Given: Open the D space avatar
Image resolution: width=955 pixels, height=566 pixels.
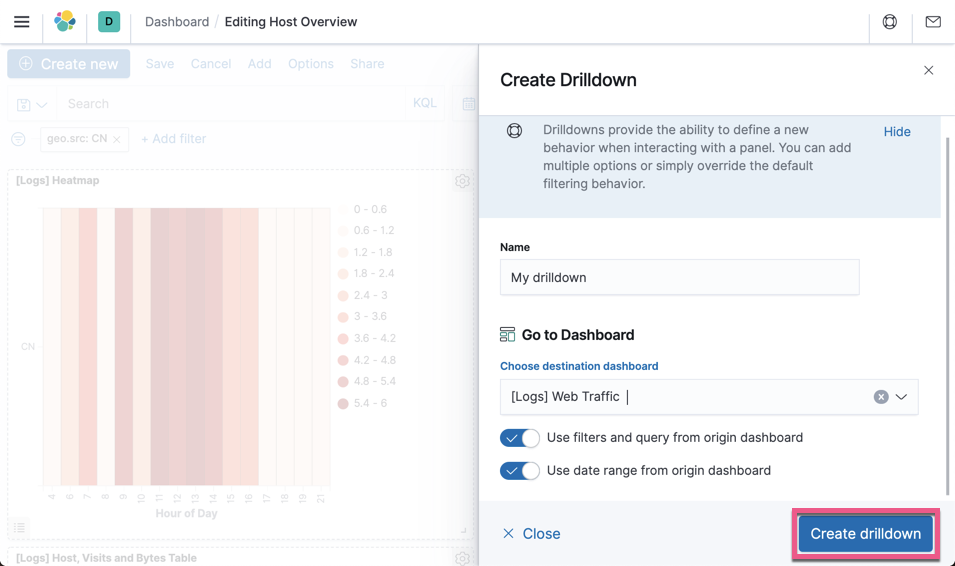Looking at the screenshot, I should pos(109,21).
